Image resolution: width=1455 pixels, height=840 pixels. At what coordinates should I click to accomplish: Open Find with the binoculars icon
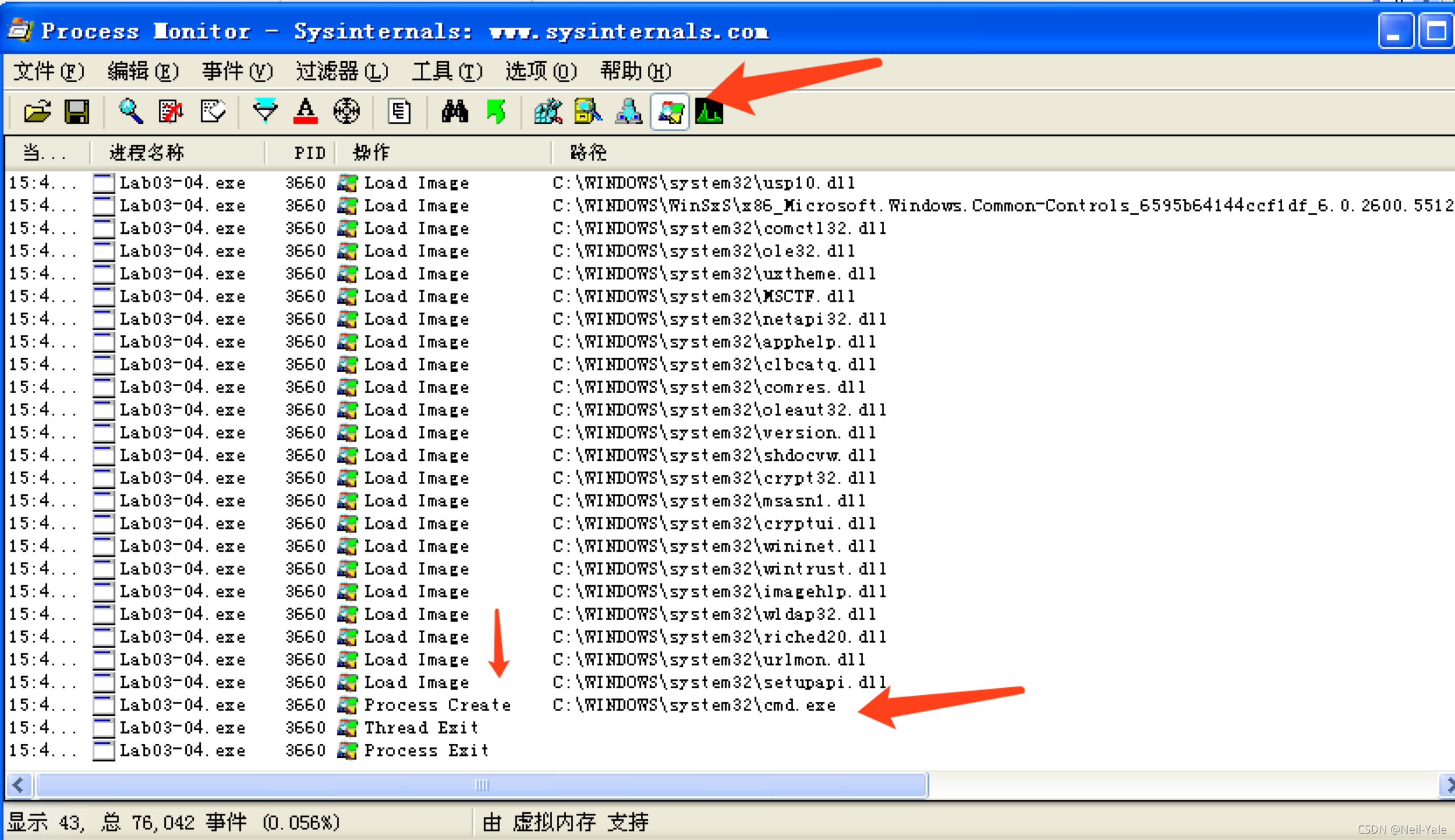click(x=455, y=111)
